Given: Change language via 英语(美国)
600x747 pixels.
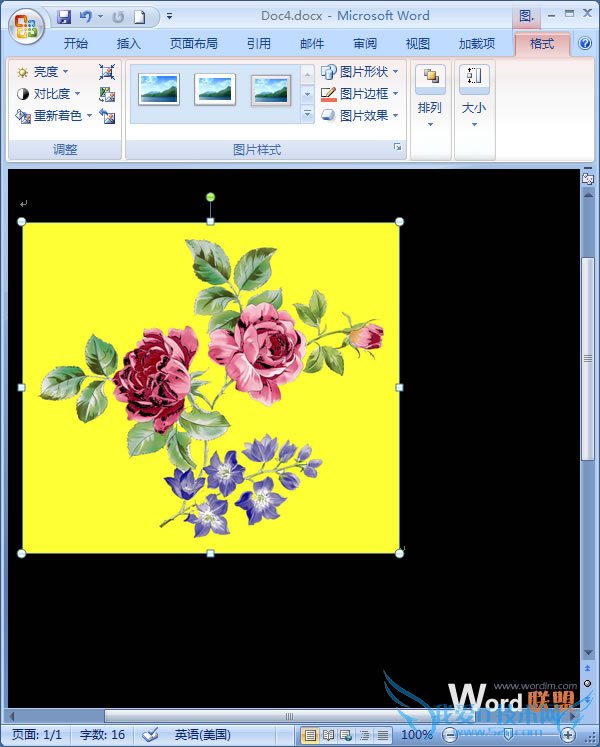Looking at the screenshot, I should tap(203, 735).
